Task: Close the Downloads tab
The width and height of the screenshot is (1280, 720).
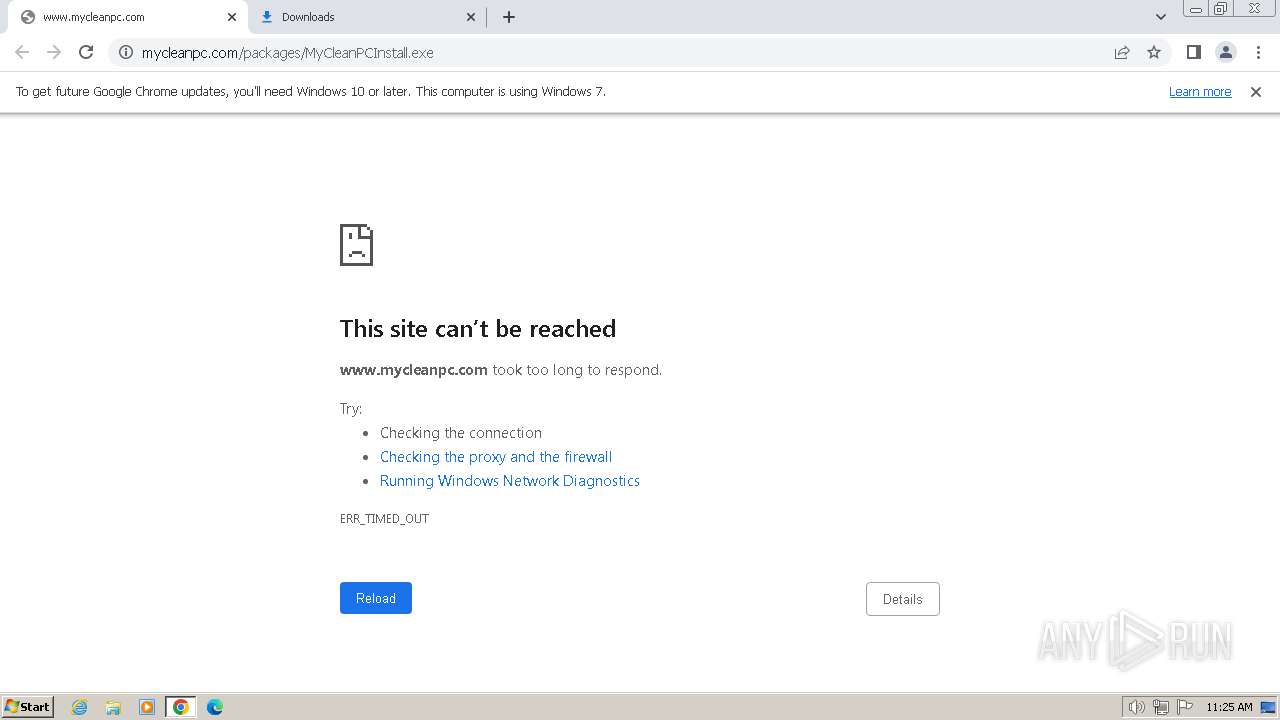Action: point(472,17)
